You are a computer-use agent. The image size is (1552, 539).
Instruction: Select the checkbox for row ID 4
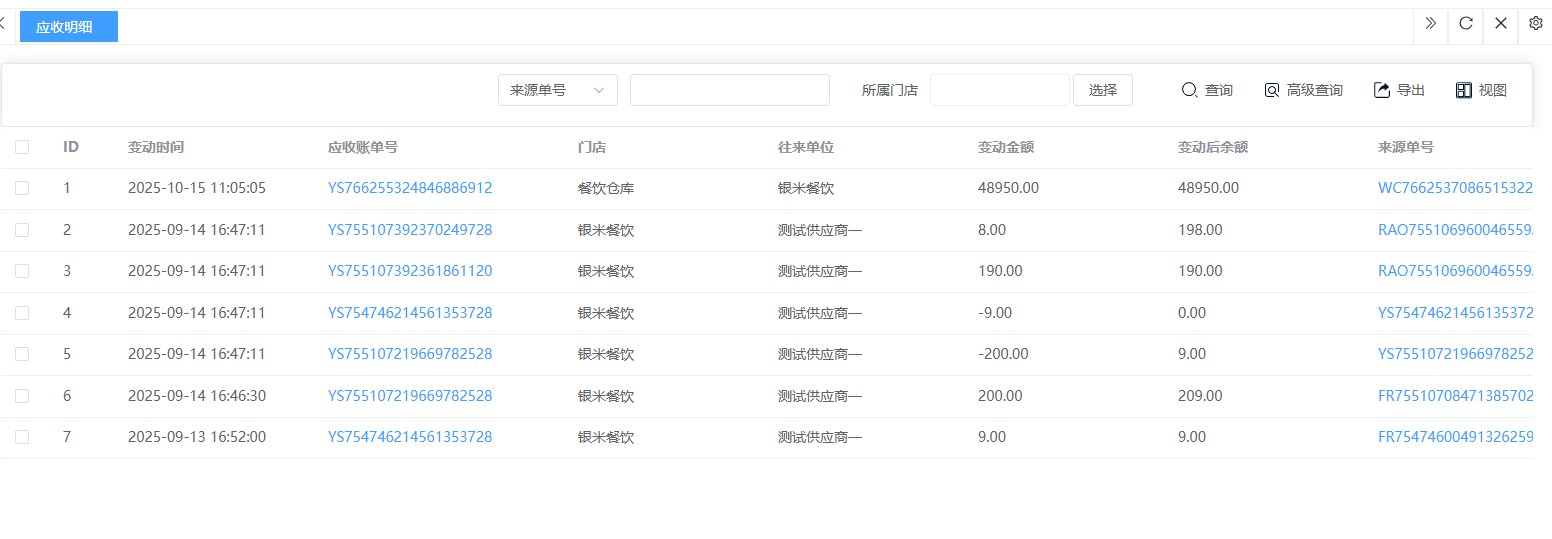point(22,313)
